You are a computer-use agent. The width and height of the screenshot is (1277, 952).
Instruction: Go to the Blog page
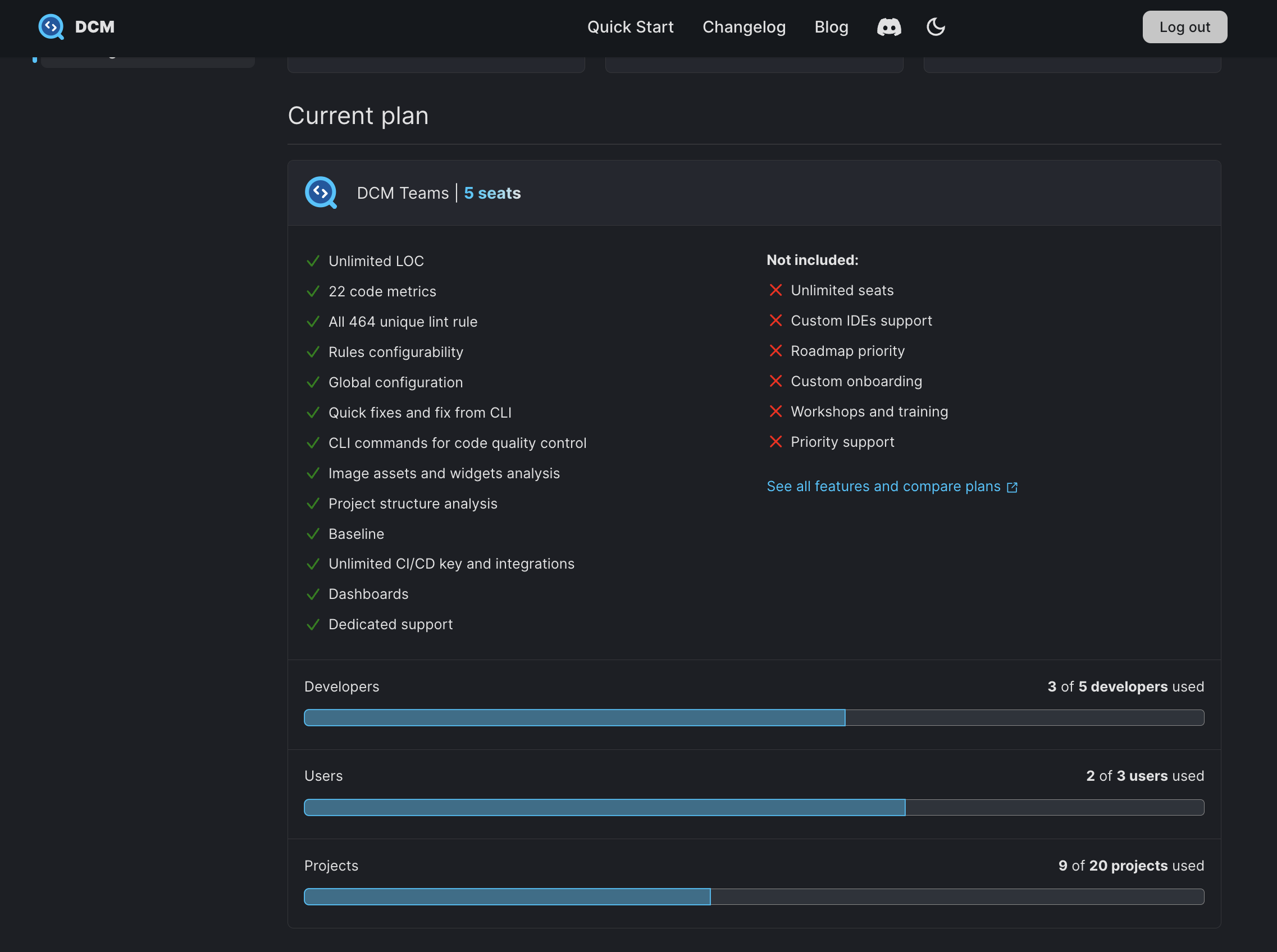(831, 26)
